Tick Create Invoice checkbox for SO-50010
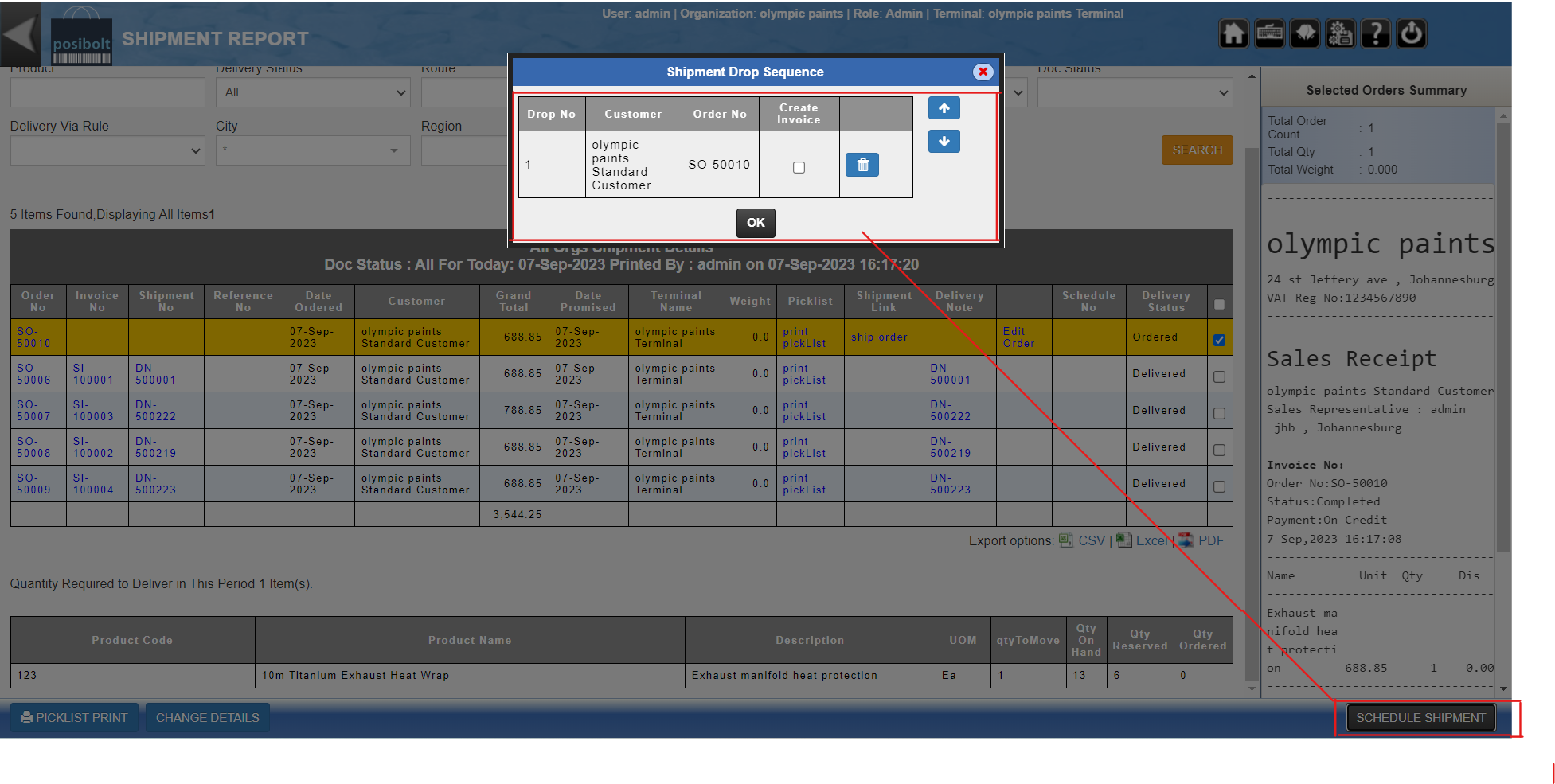Viewport: 1555px width, 784px height. [x=799, y=167]
